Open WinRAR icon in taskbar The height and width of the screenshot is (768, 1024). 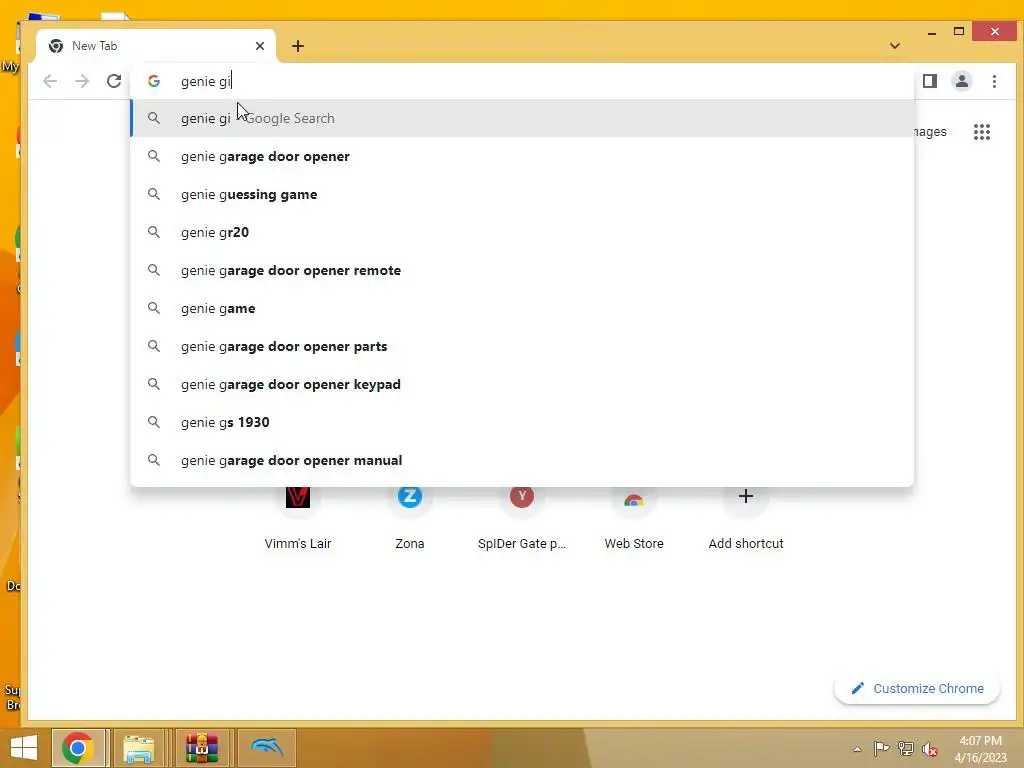[x=202, y=748]
